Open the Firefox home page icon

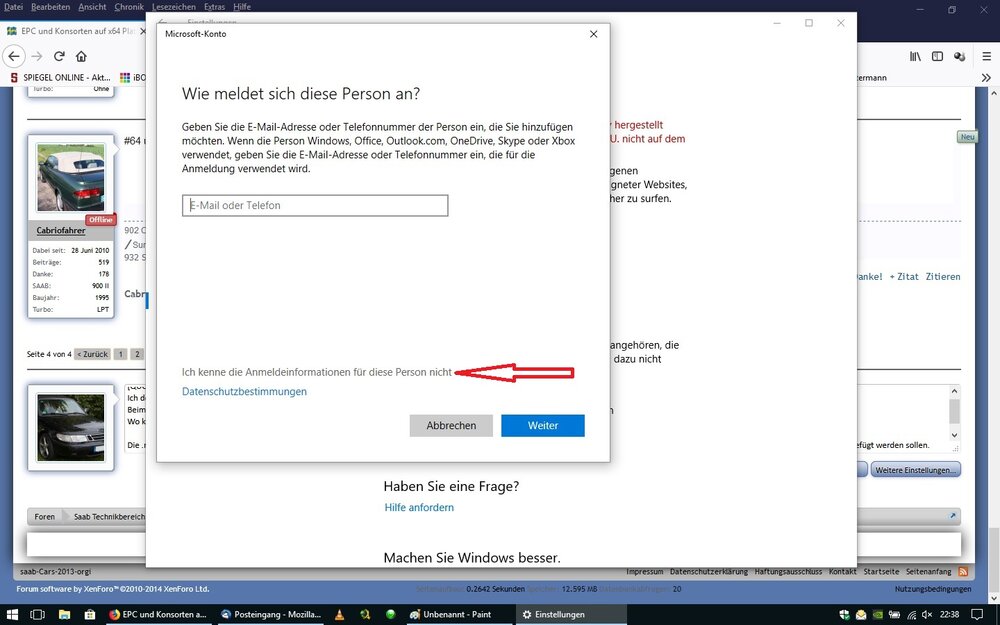[81, 56]
